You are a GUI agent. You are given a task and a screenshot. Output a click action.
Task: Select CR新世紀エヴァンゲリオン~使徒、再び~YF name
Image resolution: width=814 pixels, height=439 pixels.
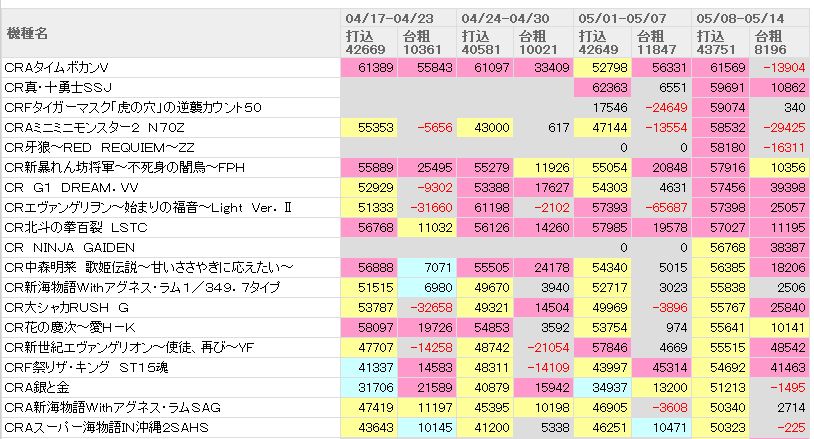(129, 347)
